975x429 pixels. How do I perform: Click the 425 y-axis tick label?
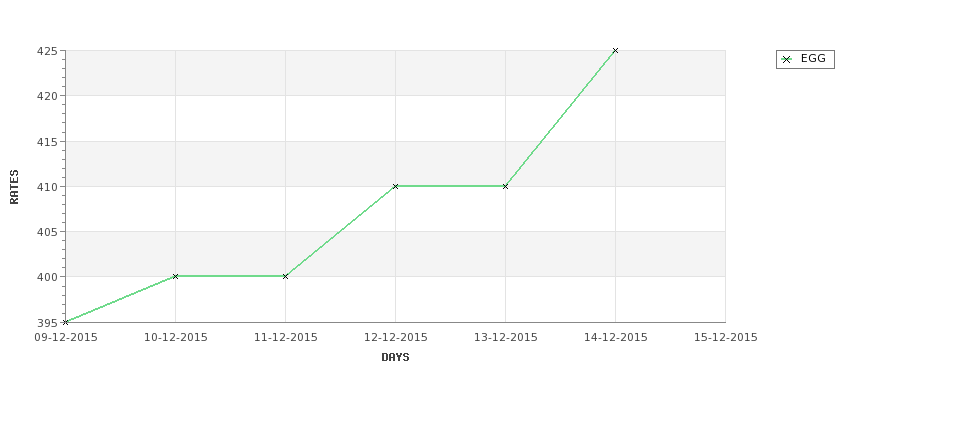click(47, 51)
